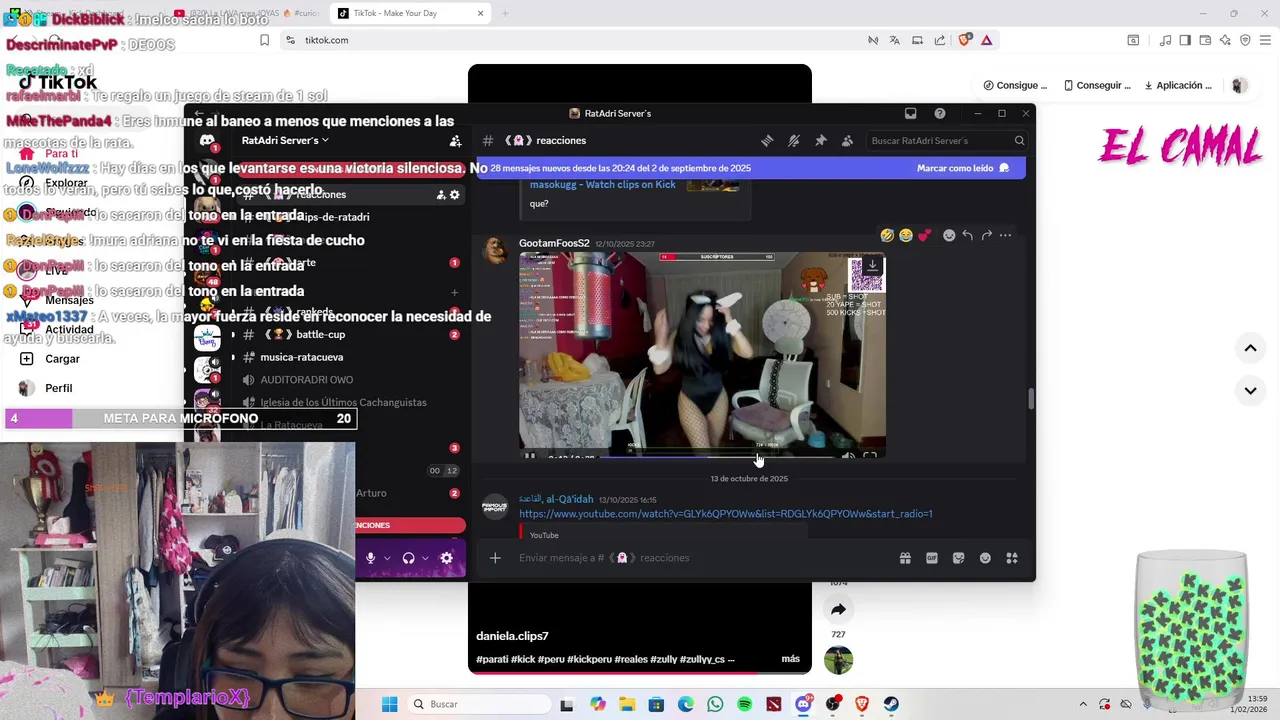Go to previous TikTok video arrow
Image resolution: width=1280 pixels, height=720 pixels.
click(x=1250, y=348)
